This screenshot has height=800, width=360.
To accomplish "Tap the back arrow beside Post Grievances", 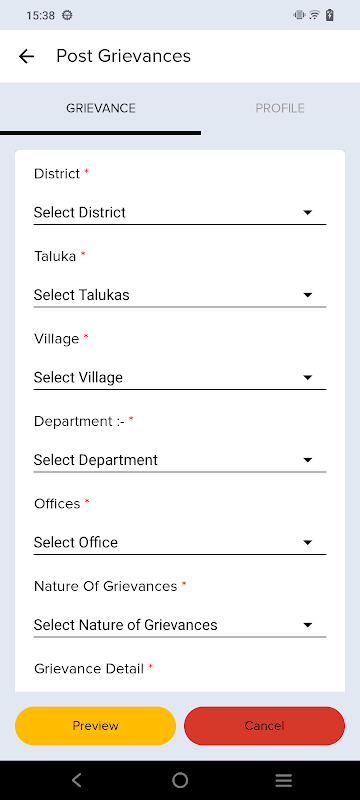I will point(26,56).
